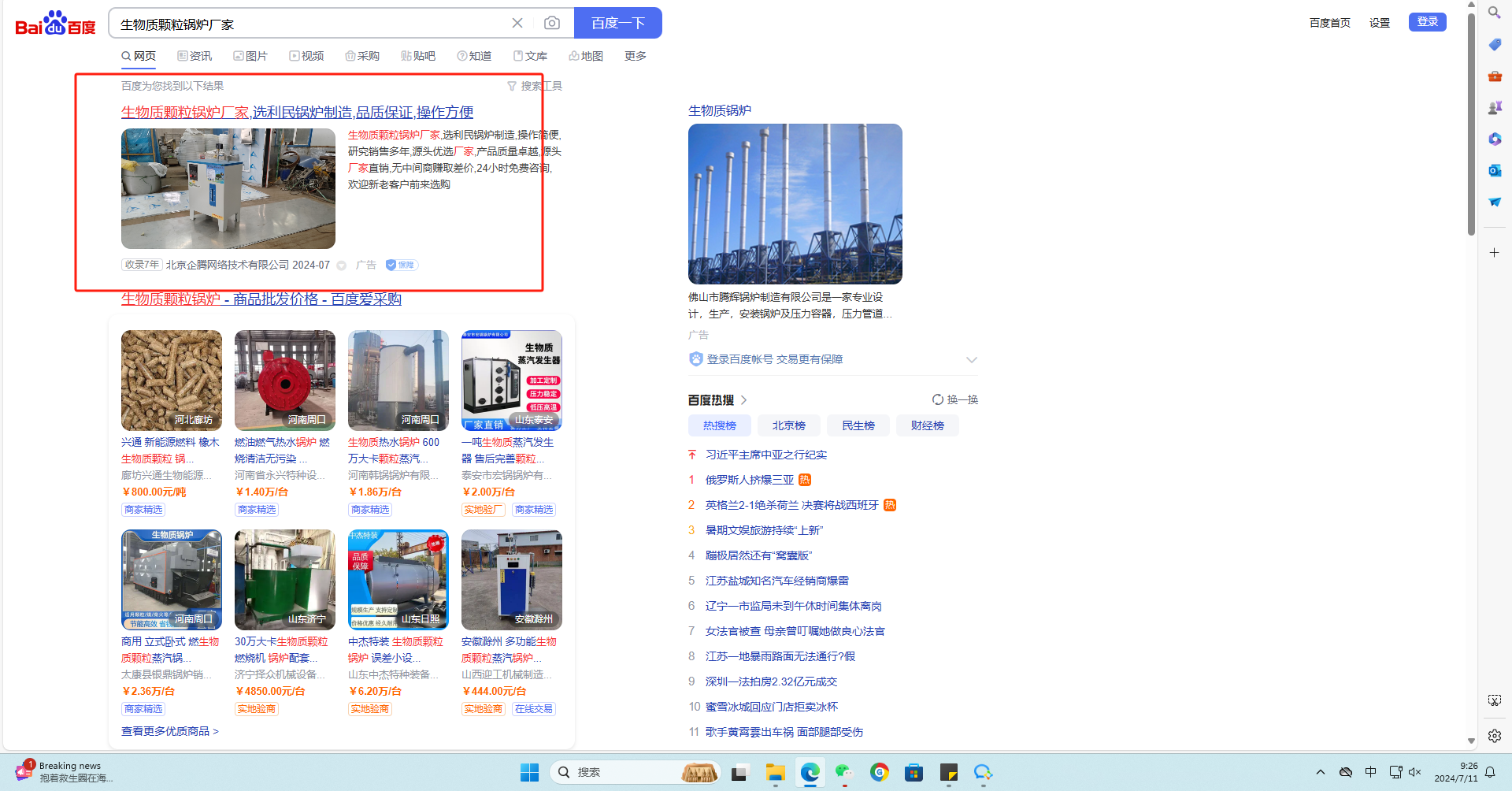
Task: Open Microsoft Store from the taskbar
Action: 913,772
